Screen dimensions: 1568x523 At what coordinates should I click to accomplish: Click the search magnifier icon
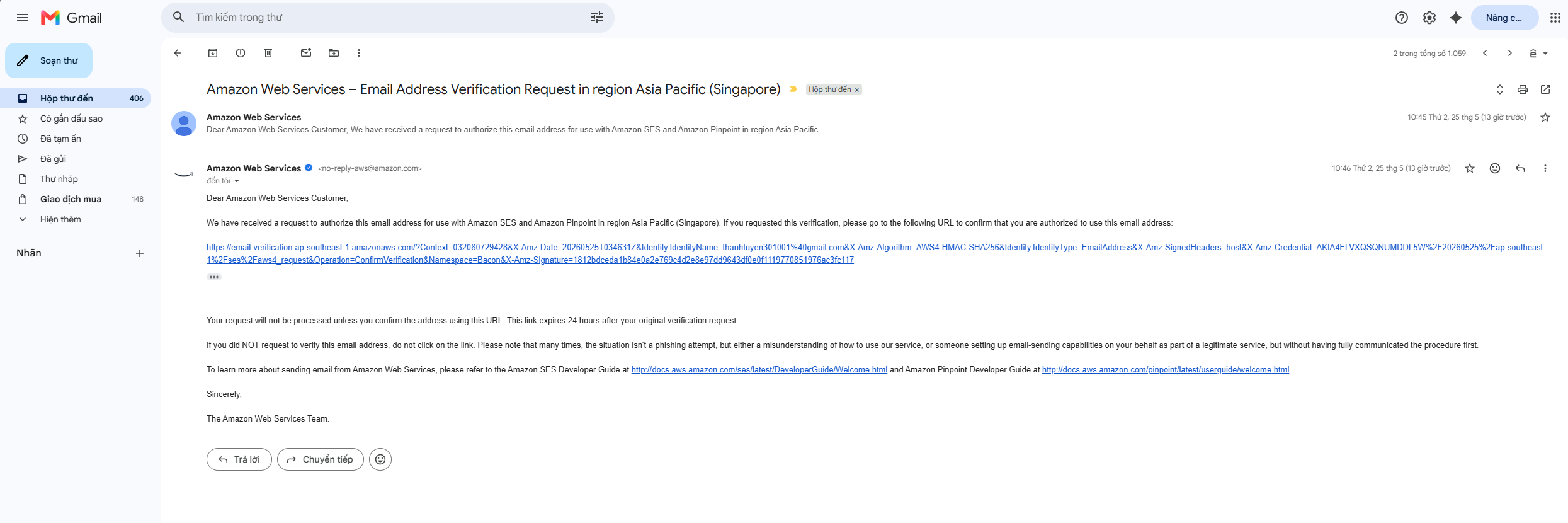point(179,17)
